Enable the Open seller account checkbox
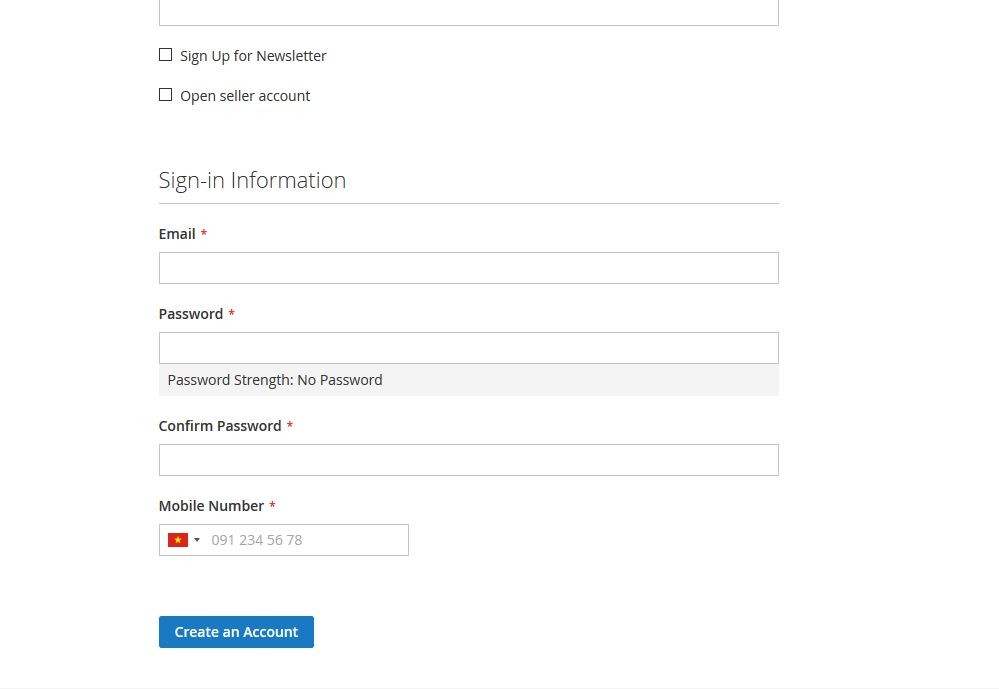999x689 pixels. tap(166, 95)
